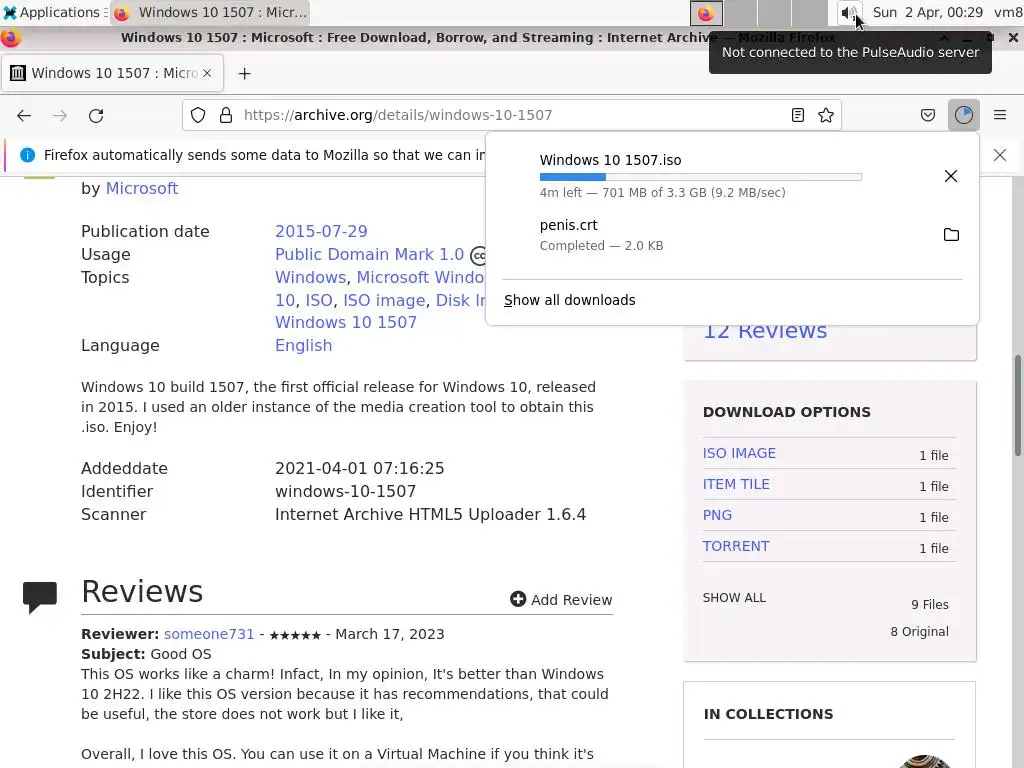This screenshot has width=1024, height=768.
Task: Click the volume icon in system tray
Action: 848,12
